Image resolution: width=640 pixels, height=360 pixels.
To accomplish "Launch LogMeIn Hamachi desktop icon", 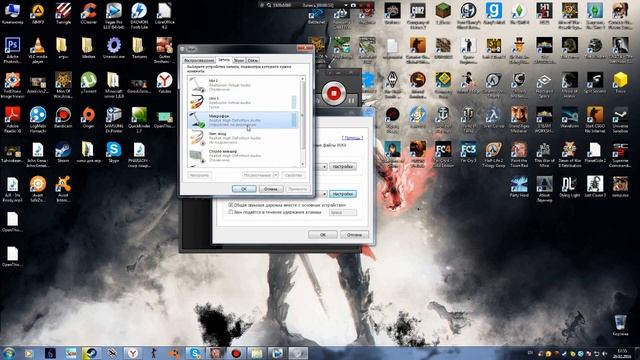I will tap(38, 120).
